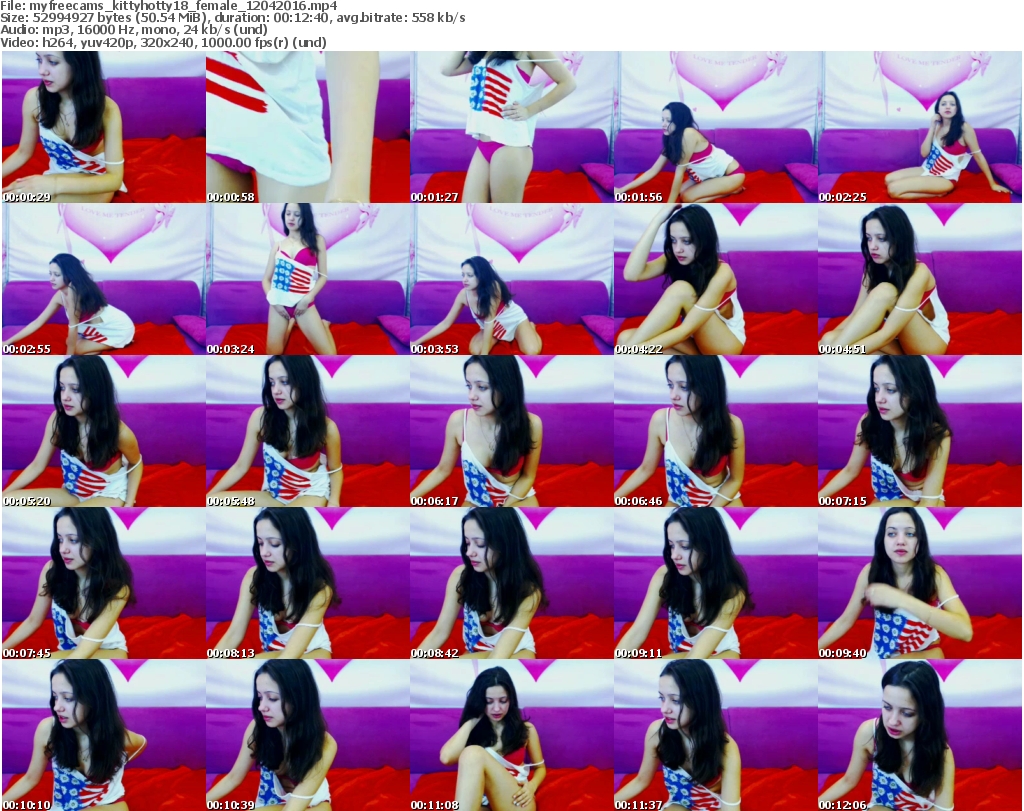Select the thumbnail stamped 00:01:27
1024x811 pixels.
point(511,127)
